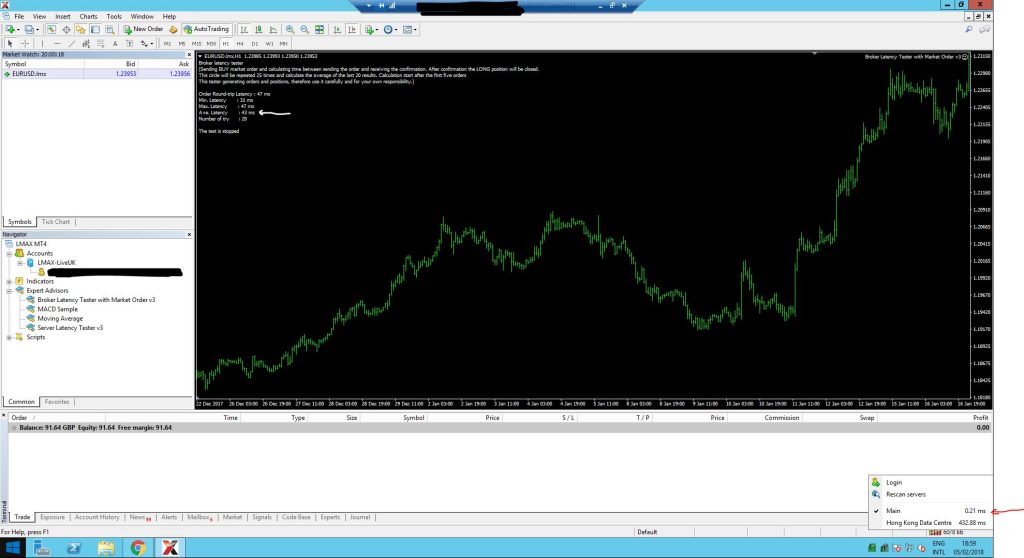The width and height of the screenshot is (1024, 558).
Task: Toggle the Navigator window icon with star
Action: (80, 29)
